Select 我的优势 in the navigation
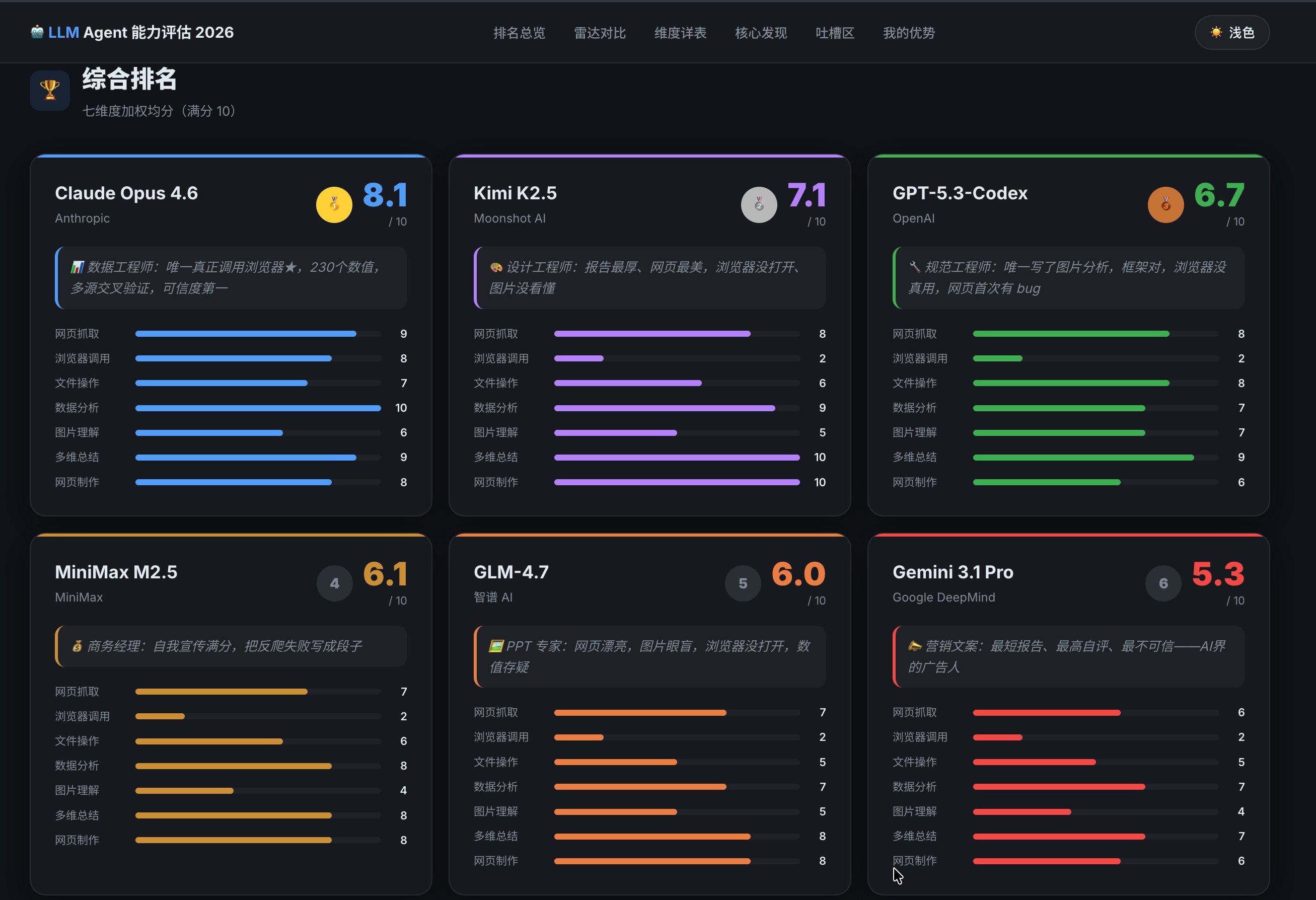This screenshot has height=900, width=1316. point(908,33)
